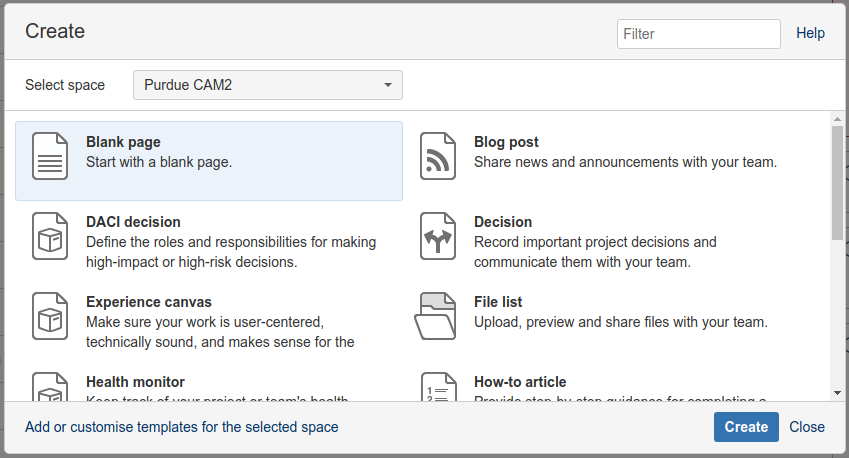849x458 pixels.
Task: Click the Decision arrows icon
Action: pyautogui.click(x=438, y=236)
